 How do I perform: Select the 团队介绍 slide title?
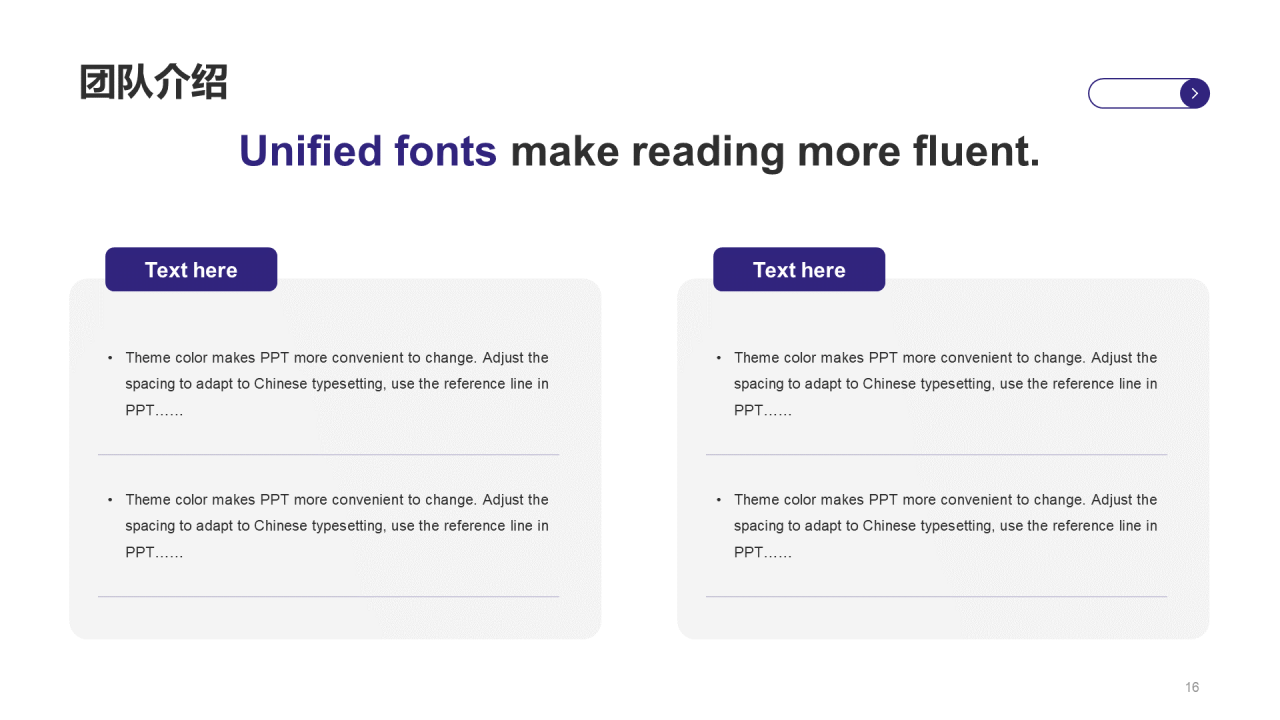(154, 82)
